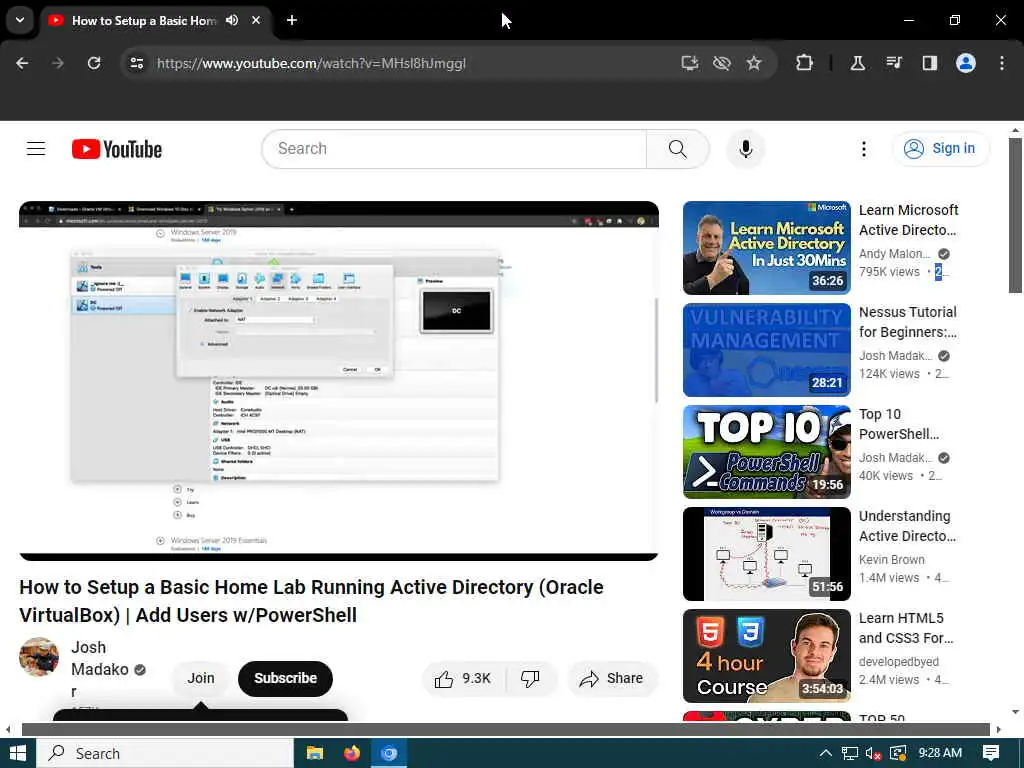Screen dimensions: 1024x768
Task: Click the install app icon in address bar
Action: (690, 63)
